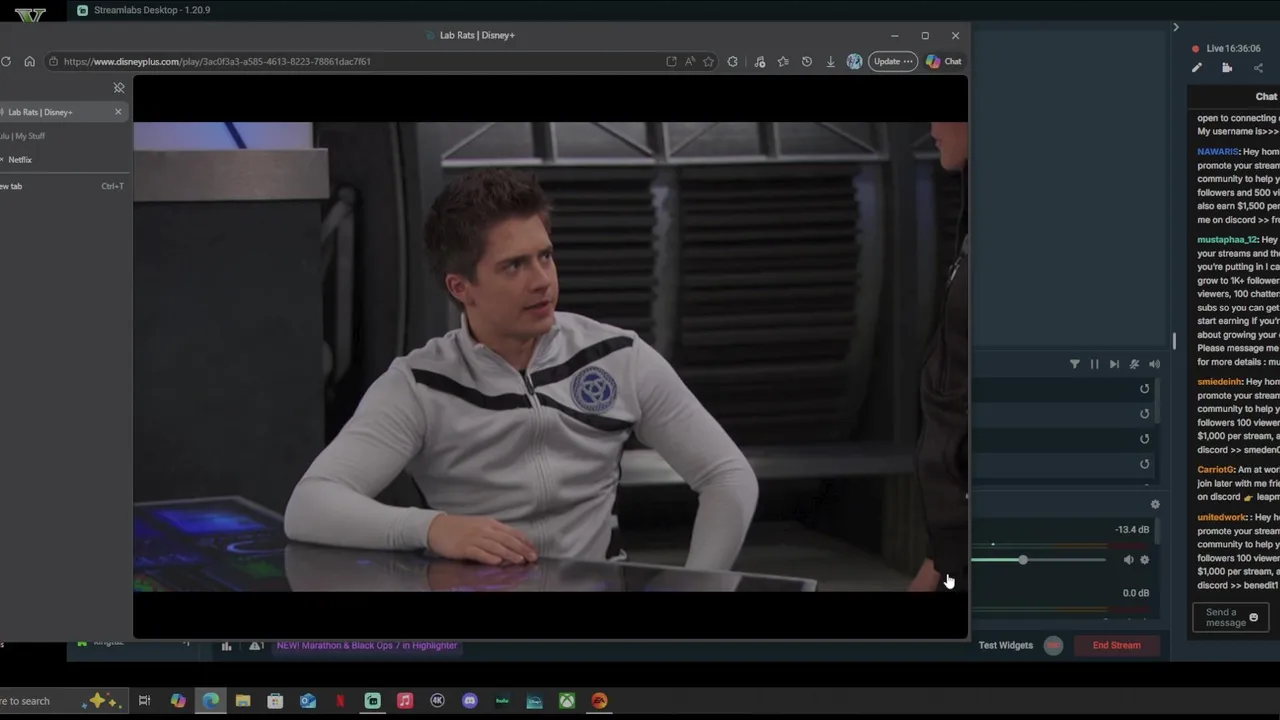Screen dimensions: 1280x720
Task: Add this page to favorites star
Action: 708,61
